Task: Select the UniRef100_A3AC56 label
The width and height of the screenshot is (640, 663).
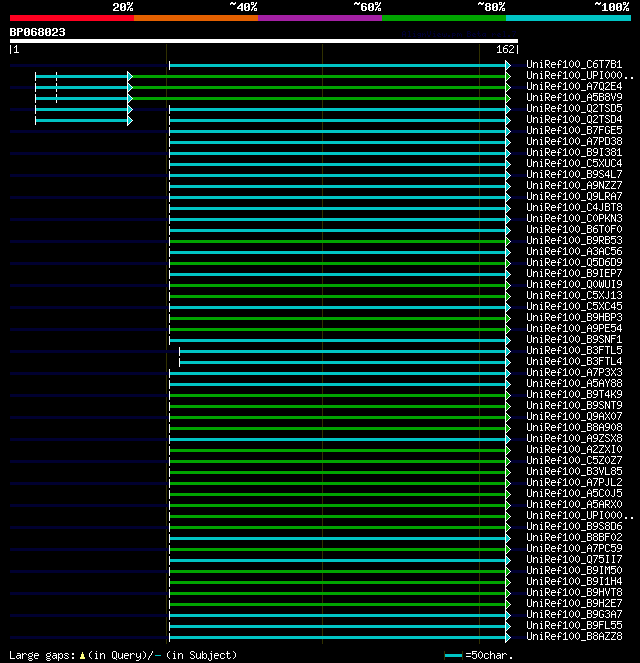Action: (x=574, y=252)
